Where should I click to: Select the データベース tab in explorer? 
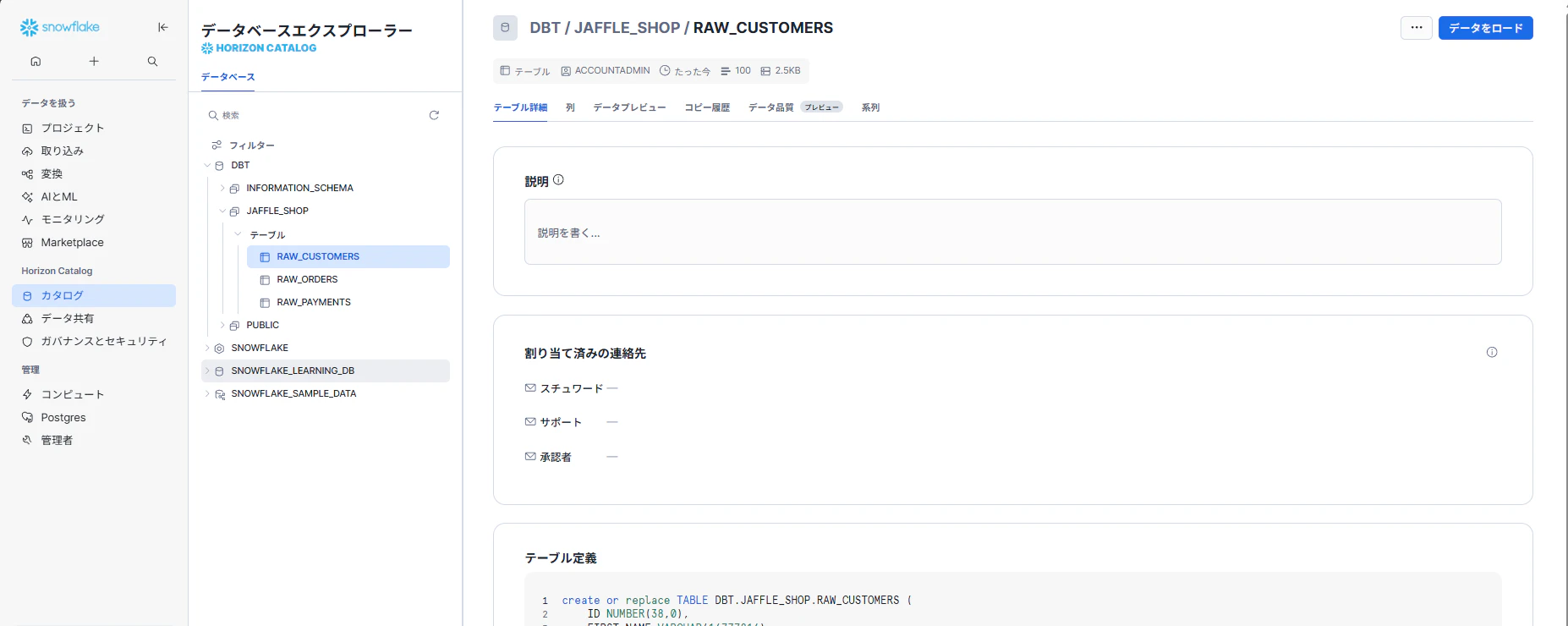pyautogui.click(x=228, y=77)
